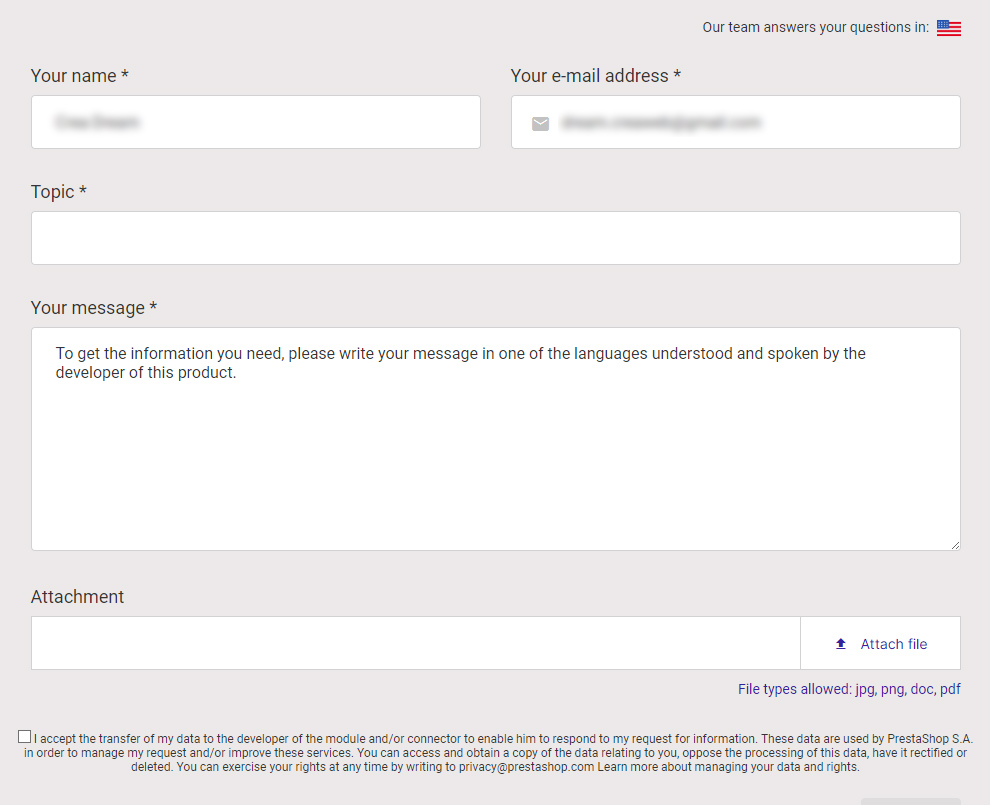Click the team answers language text
The image size is (990, 805).
click(815, 27)
